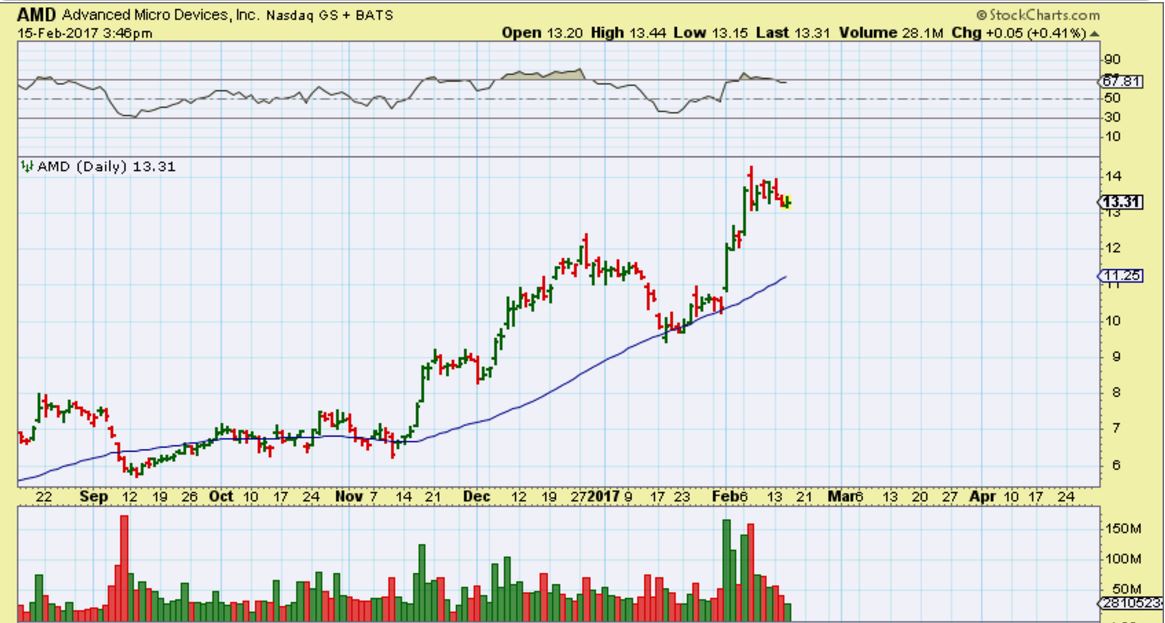Screen dimensions: 1165x623
Task: Click the AMD (Daily) 13.31 legend text
Action: (106, 166)
